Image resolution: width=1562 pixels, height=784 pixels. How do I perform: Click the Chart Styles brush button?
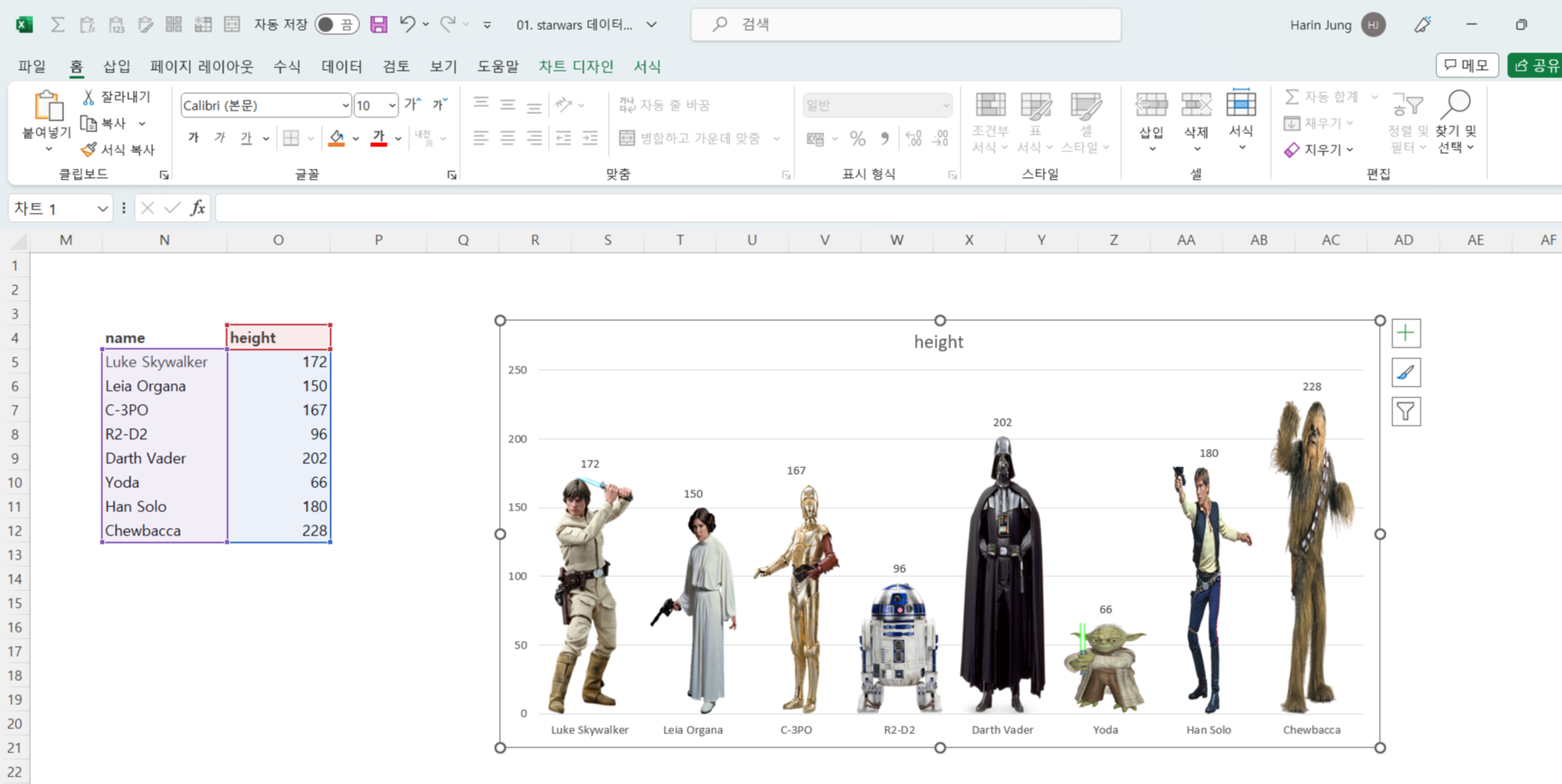(1406, 372)
